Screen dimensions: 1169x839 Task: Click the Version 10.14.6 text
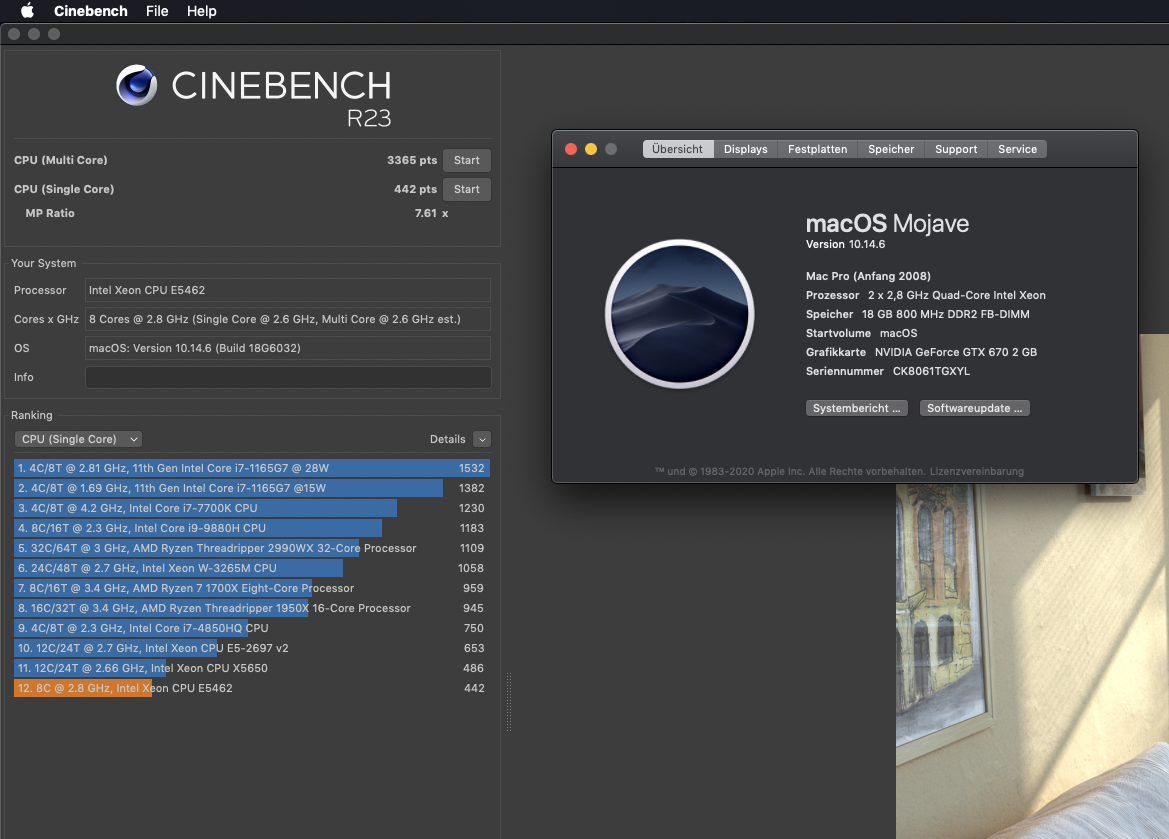click(845, 245)
